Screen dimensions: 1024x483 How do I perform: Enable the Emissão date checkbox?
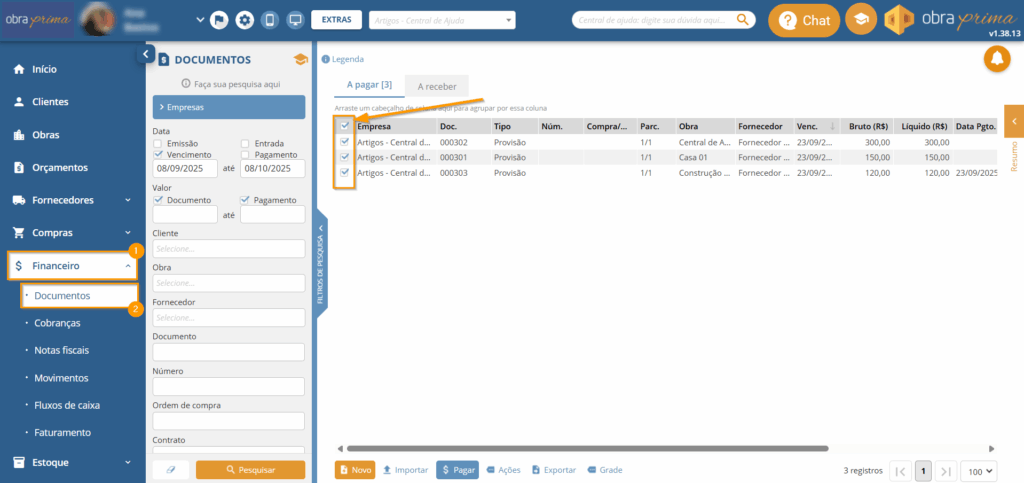point(158,144)
